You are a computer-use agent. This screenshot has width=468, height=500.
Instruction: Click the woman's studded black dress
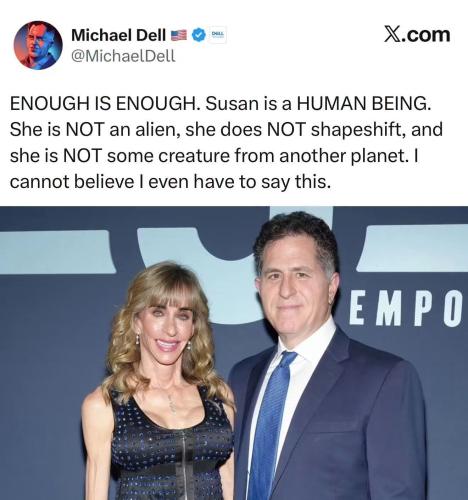click(x=171, y=447)
